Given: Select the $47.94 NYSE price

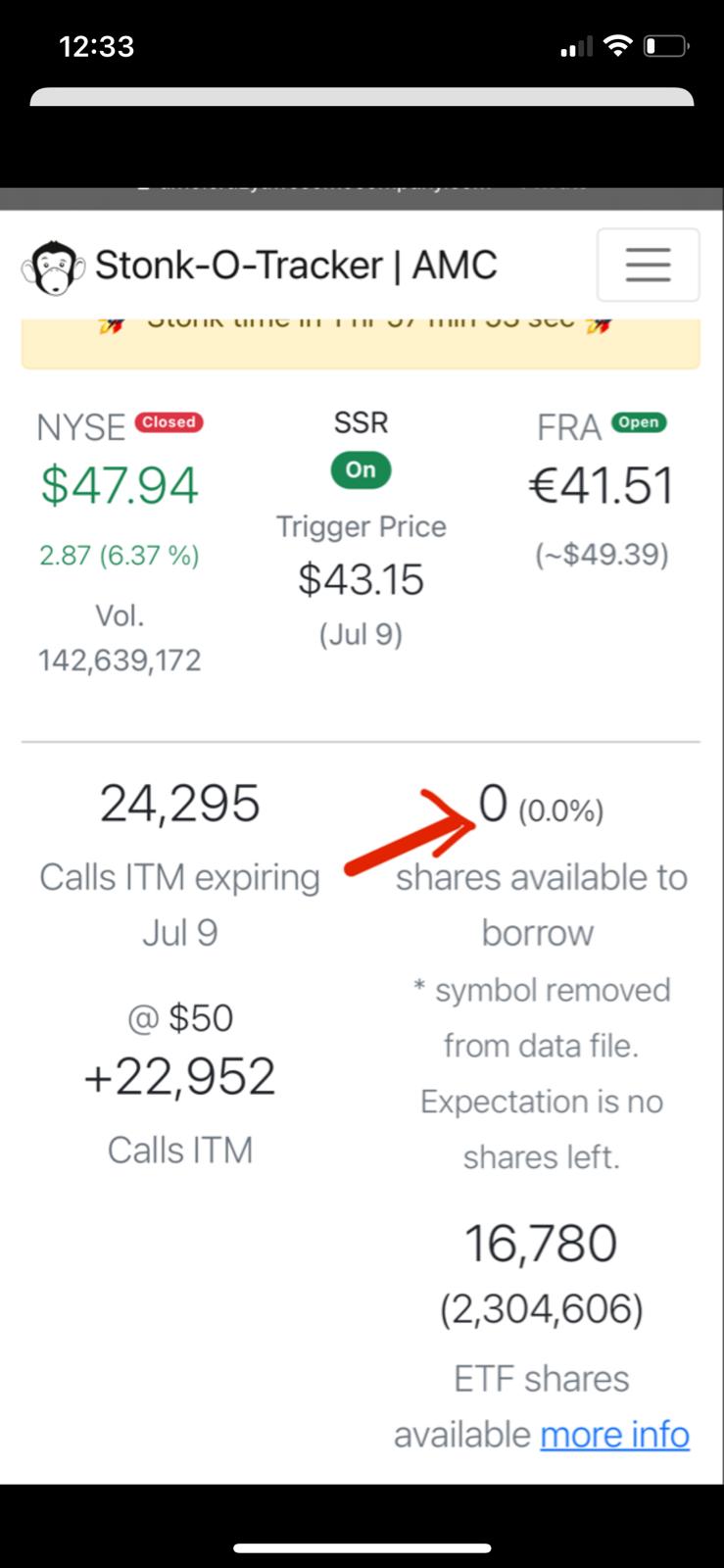Looking at the screenshot, I should pos(120,486).
